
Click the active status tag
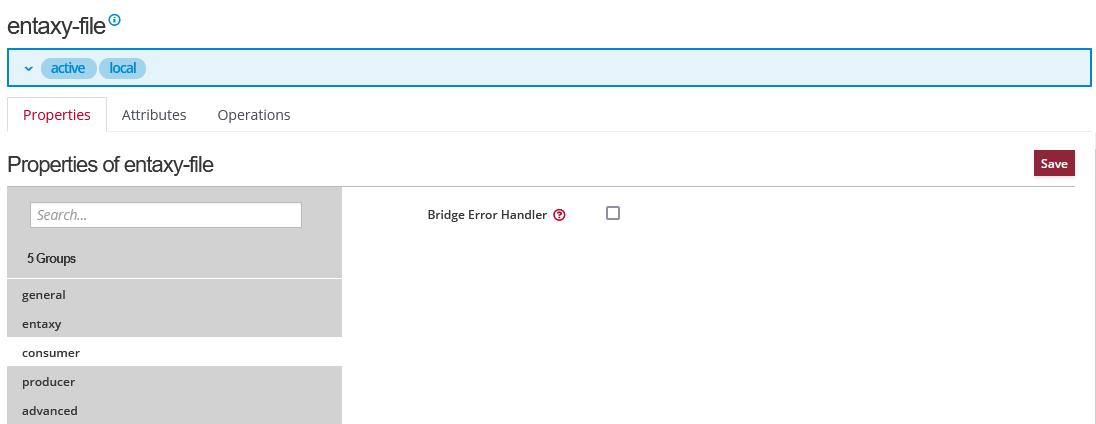point(68,68)
